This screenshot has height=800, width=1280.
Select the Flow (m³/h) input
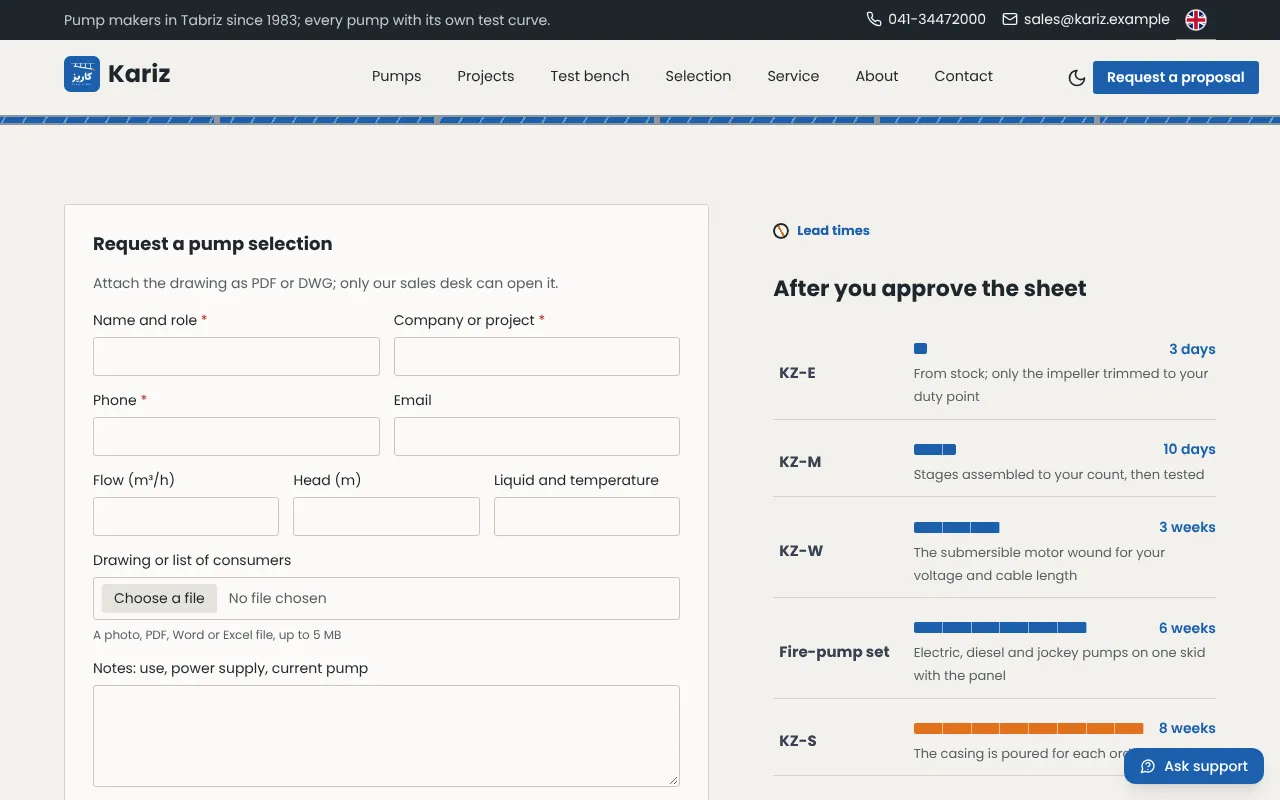186,516
